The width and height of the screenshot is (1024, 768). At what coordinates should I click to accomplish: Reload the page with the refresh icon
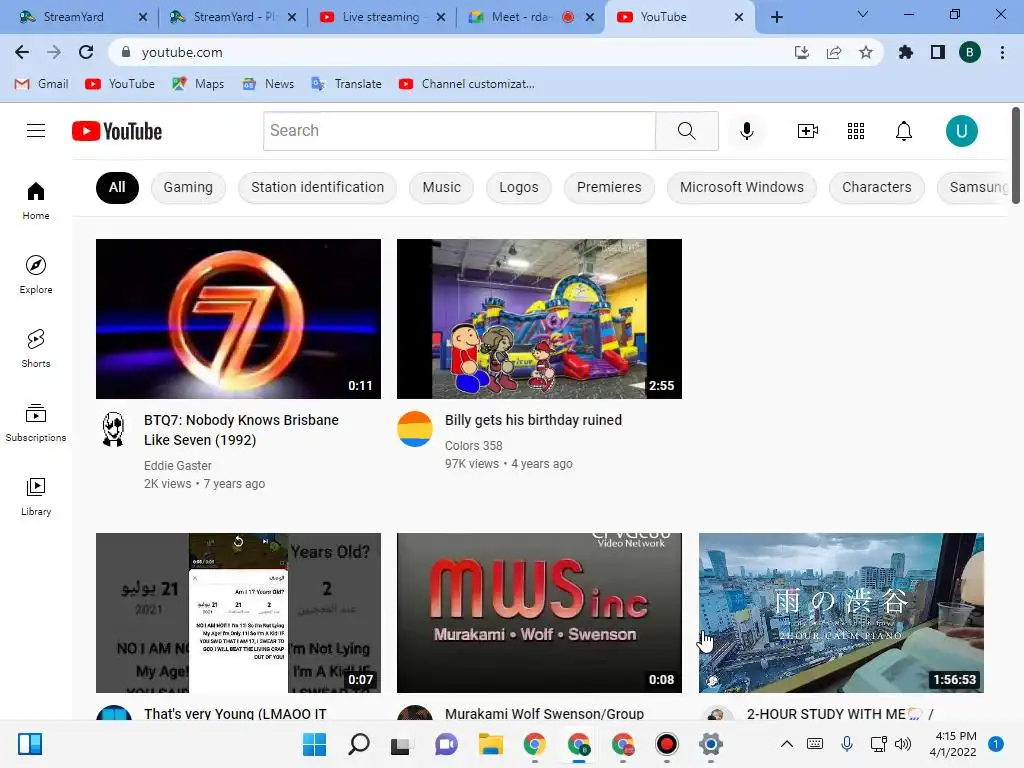(x=86, y=52)
